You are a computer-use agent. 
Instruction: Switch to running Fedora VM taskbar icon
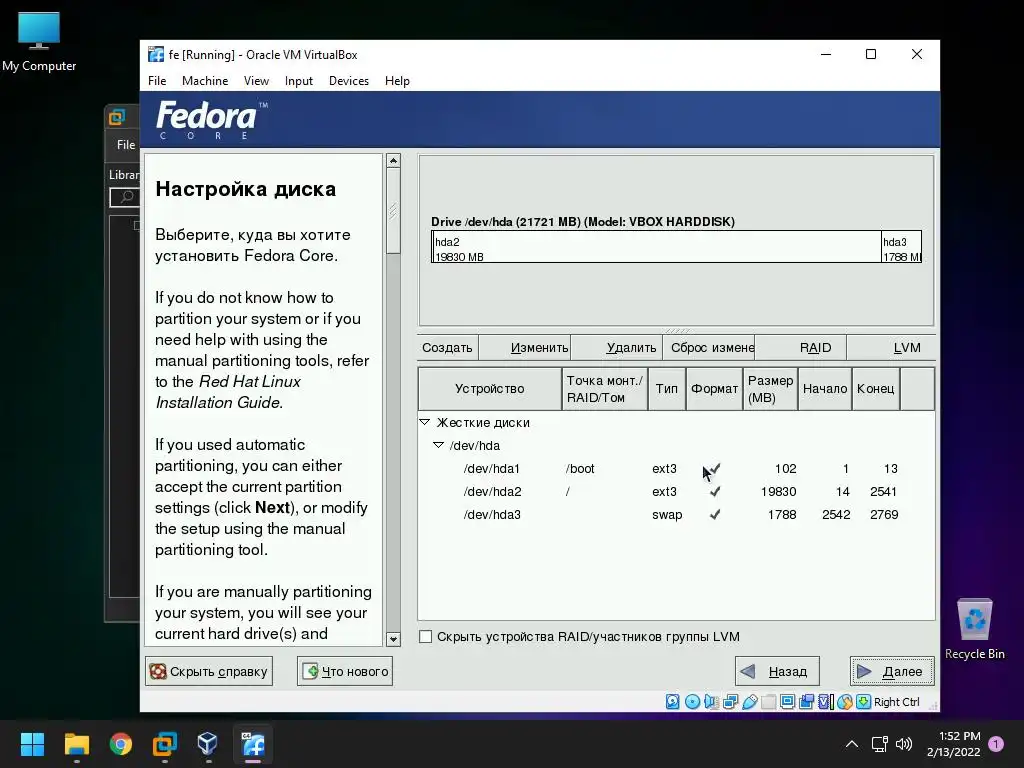[253, 744]
